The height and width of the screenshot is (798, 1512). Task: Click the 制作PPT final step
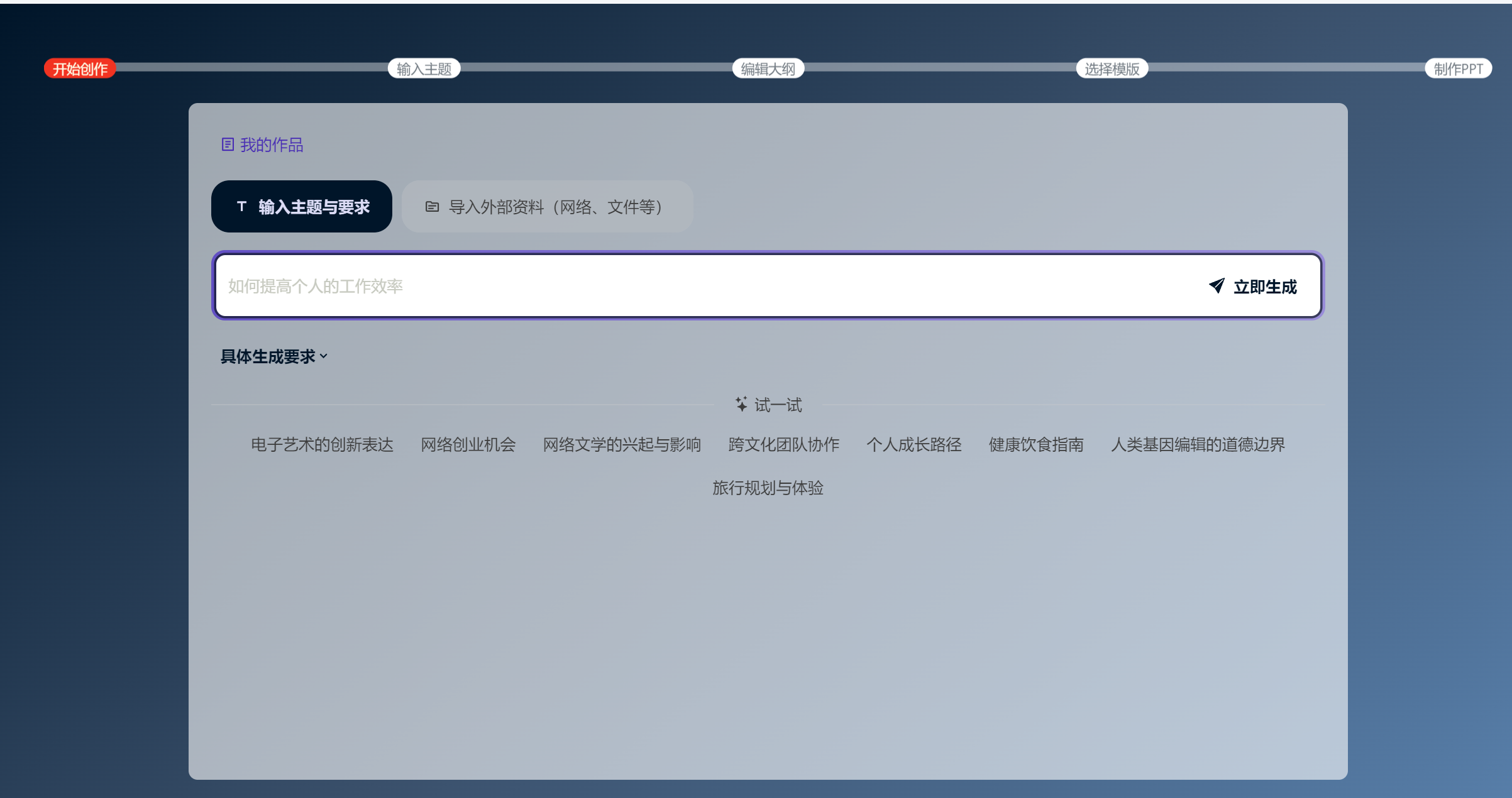(x=1458, y=68)
